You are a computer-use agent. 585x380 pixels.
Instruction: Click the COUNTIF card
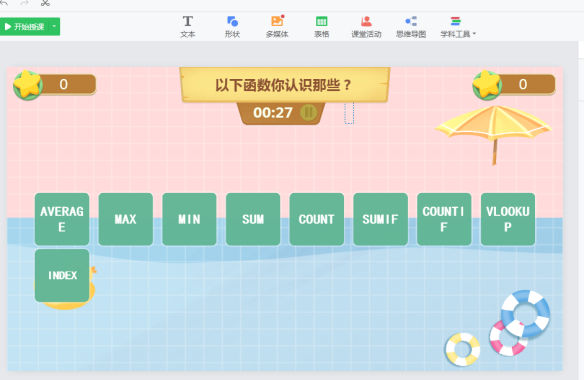coord(444,219)
